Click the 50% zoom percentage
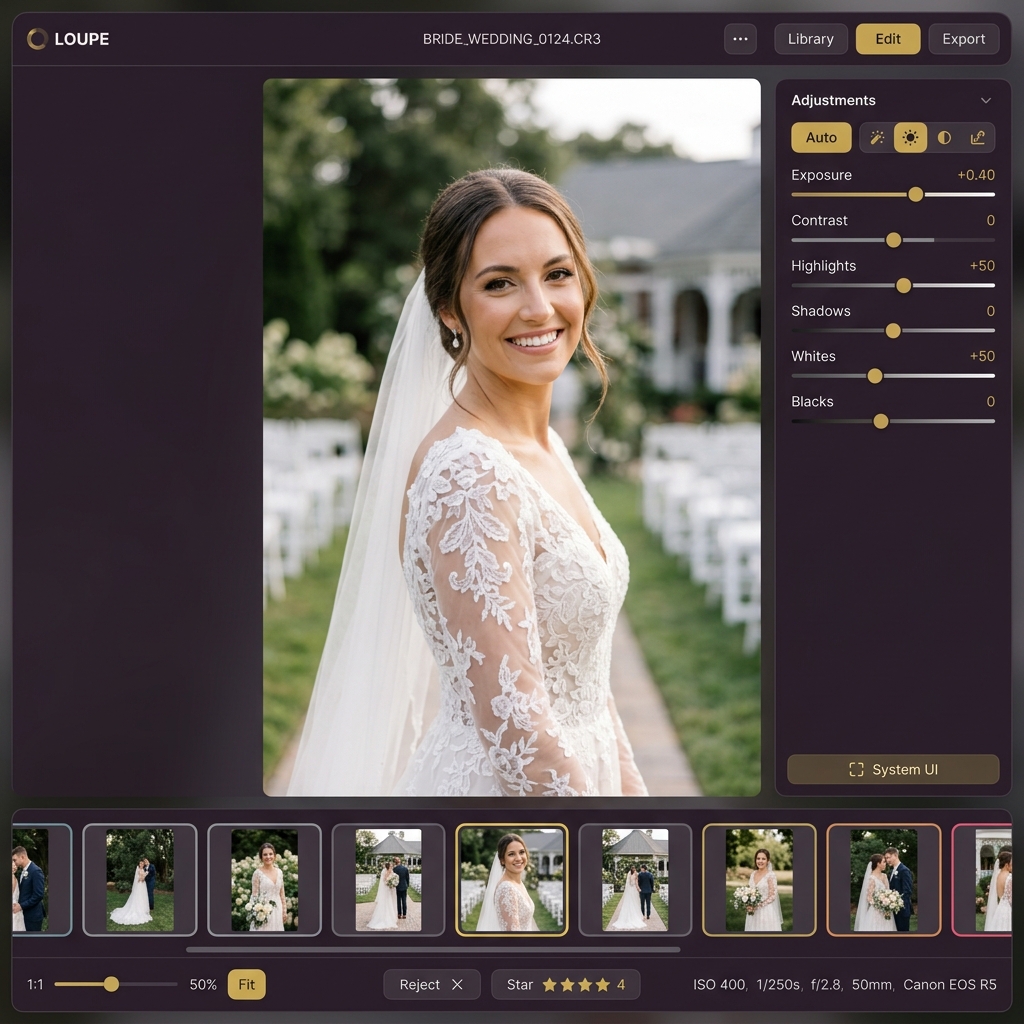 point(203,984)
